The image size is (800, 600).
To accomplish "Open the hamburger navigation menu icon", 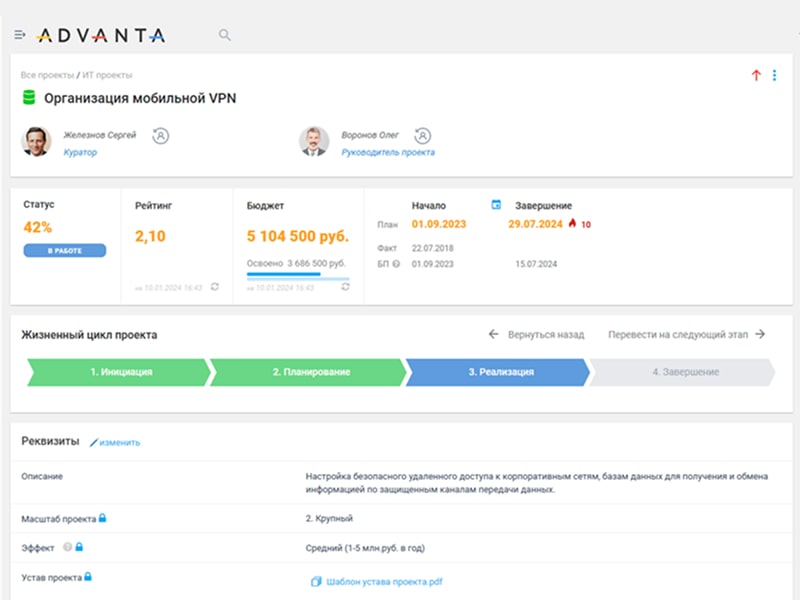I will 20,35.
